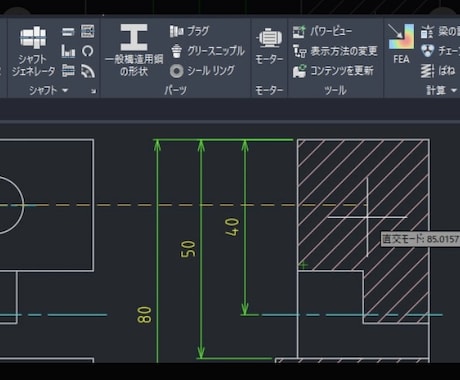Select the dimension text 40
The height and width of the screenshot is (380, 460).
coord(232,227)
